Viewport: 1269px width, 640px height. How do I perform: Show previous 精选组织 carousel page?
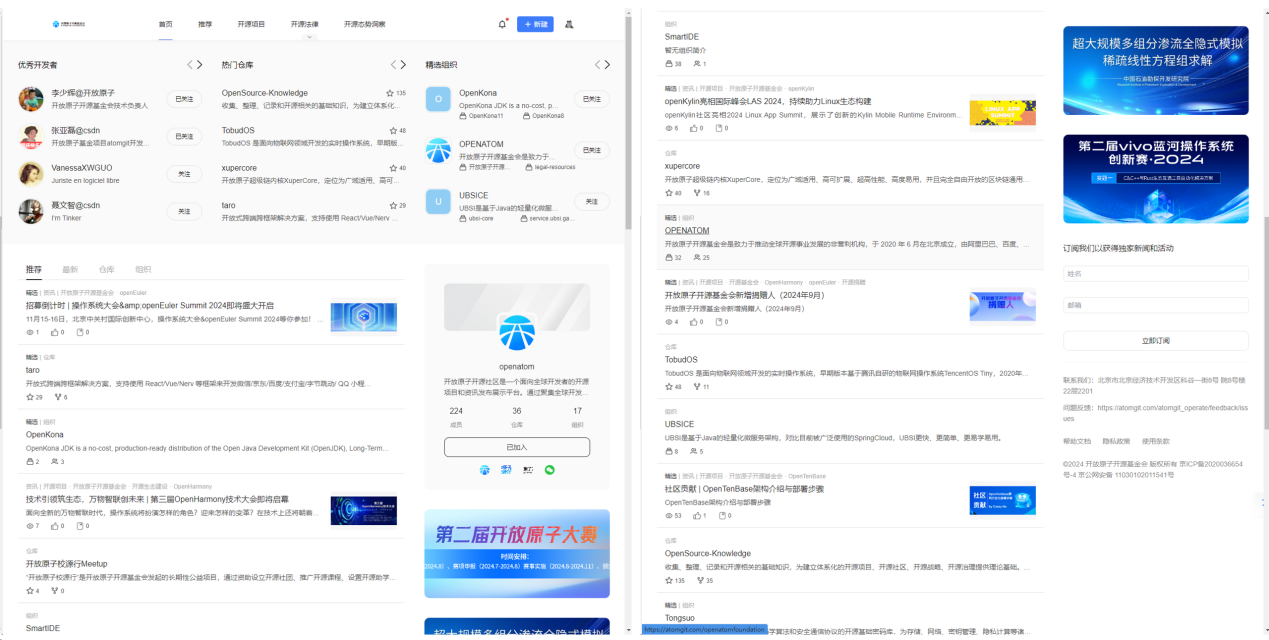point(597,65)
